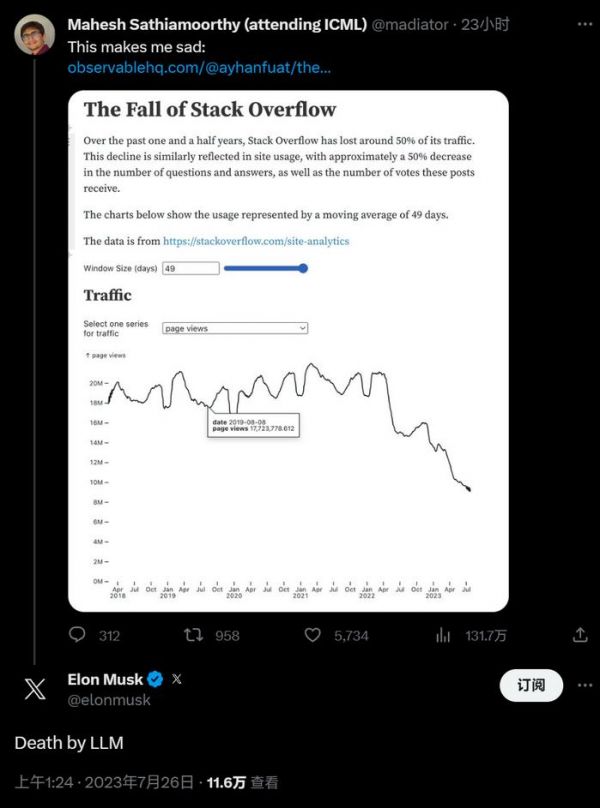Screen dimensions: 600x808
Task: Open the stackoverflow.com site-analytics link
Action: tap(256, 241)
